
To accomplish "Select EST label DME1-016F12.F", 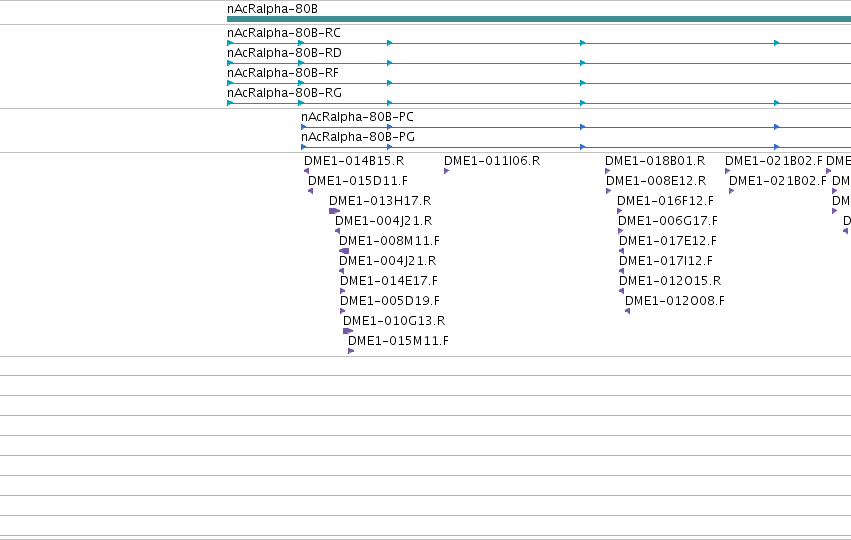I will (665, 201).
